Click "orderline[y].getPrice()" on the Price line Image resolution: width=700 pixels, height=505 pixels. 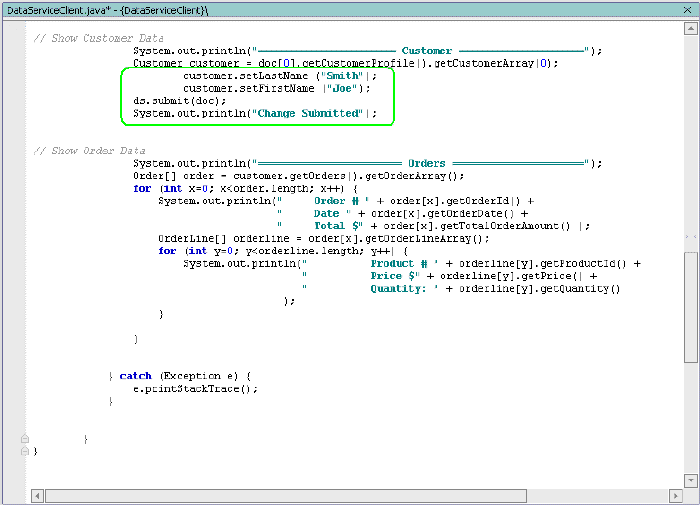point(512,276)
